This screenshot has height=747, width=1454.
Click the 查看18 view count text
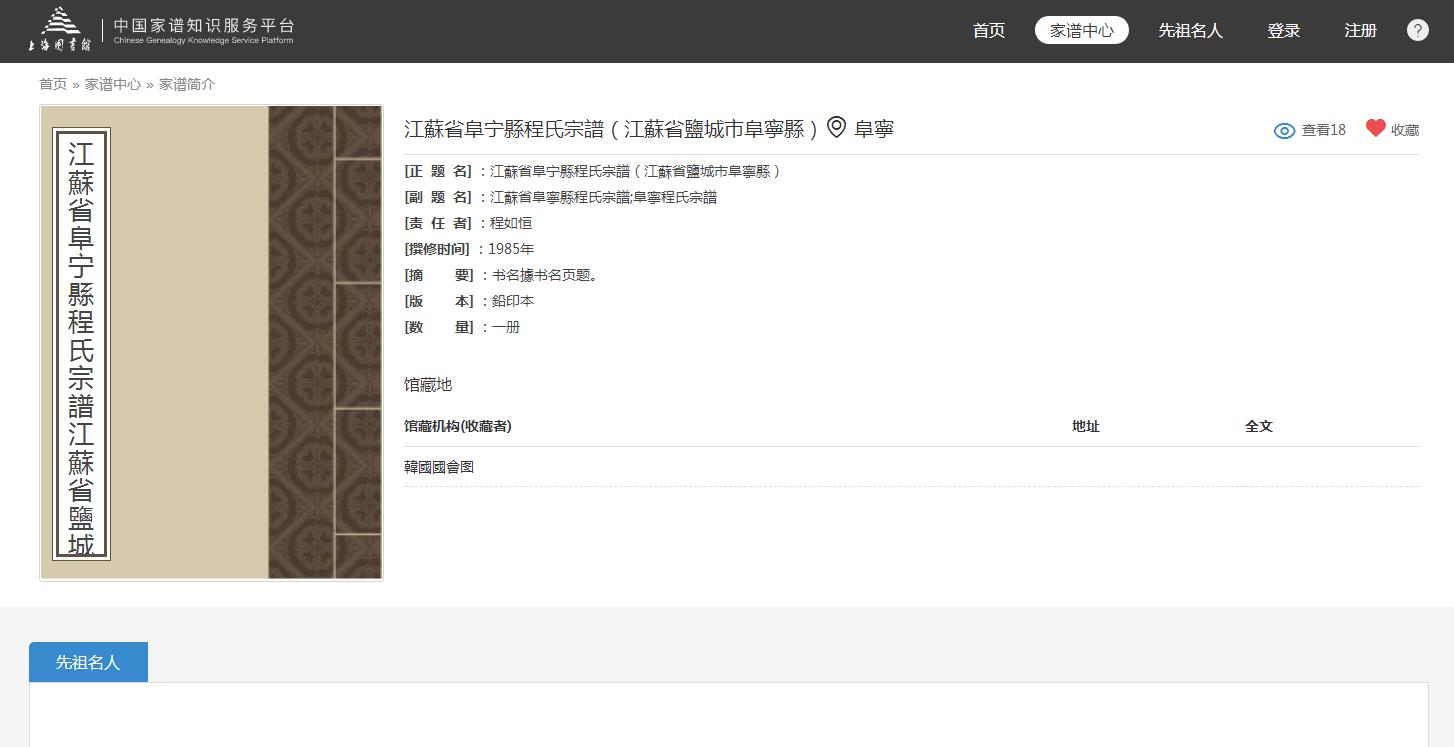1323,130
